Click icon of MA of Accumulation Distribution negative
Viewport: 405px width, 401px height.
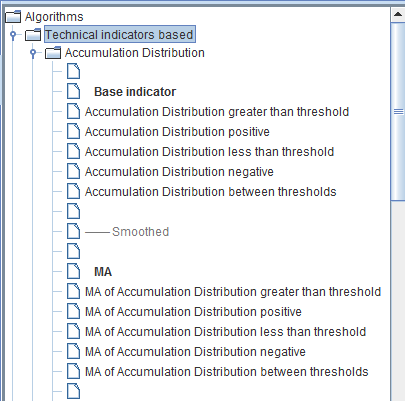pos(73,351)
